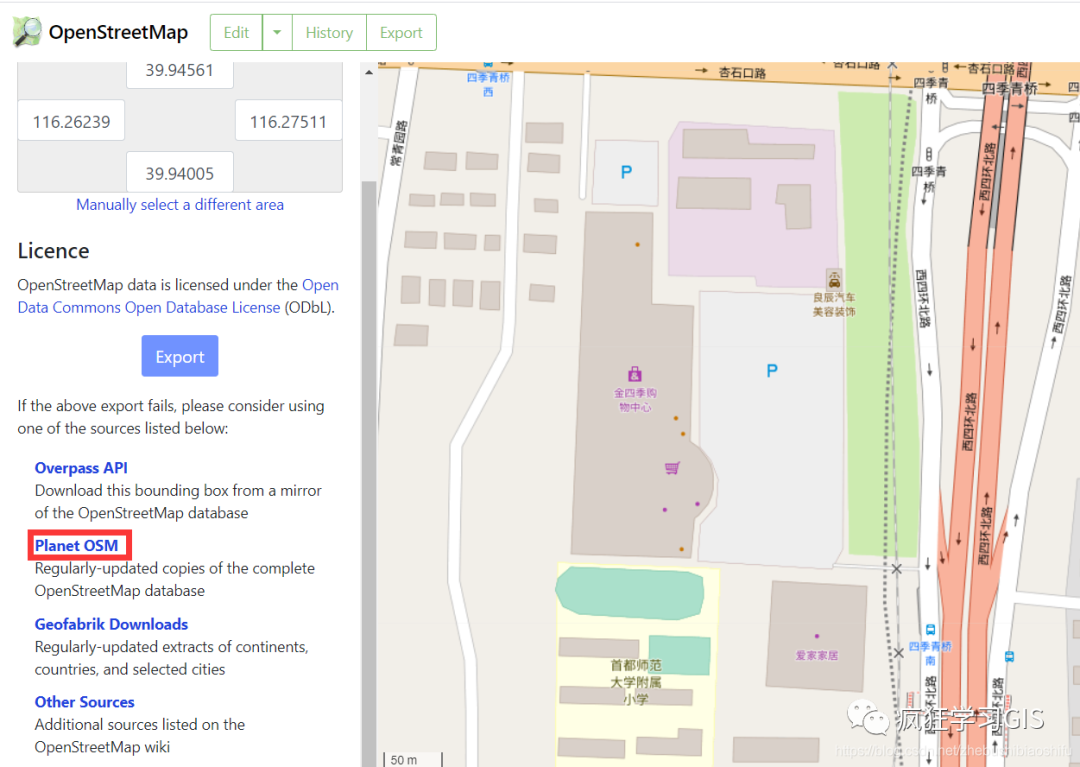The width and height of the screenshot is (1080, 767).
Task: Click the shopping cart supermarket icon
Action: [672, 468]
